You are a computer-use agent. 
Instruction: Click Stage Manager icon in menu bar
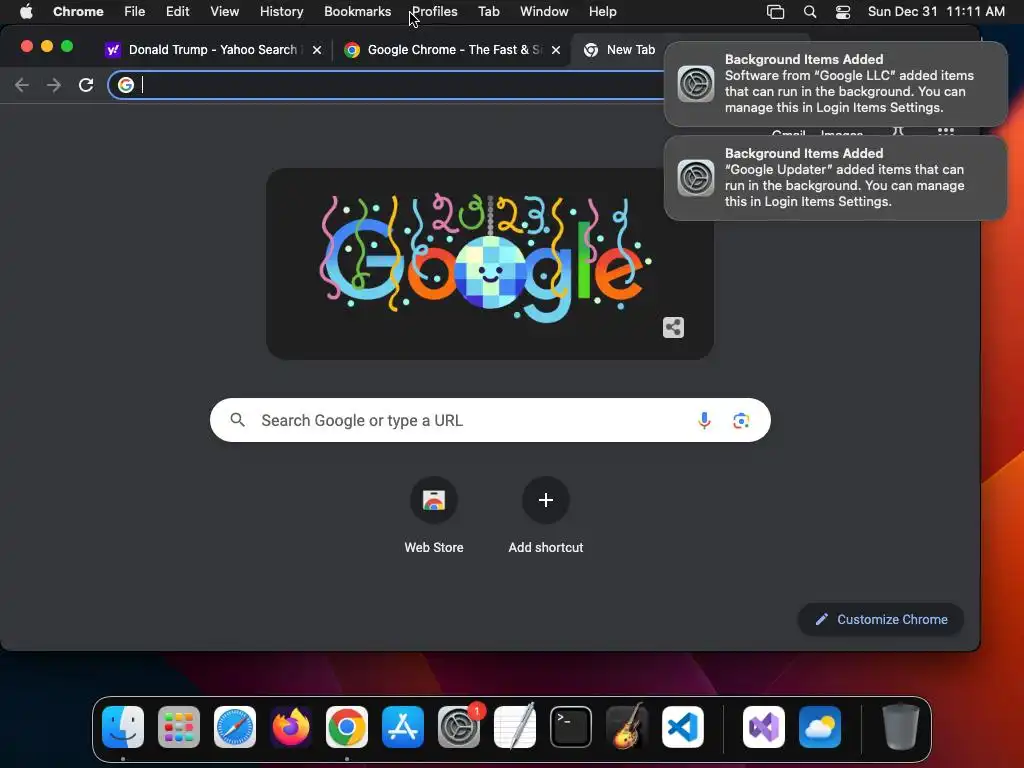(x=775, y=12)
